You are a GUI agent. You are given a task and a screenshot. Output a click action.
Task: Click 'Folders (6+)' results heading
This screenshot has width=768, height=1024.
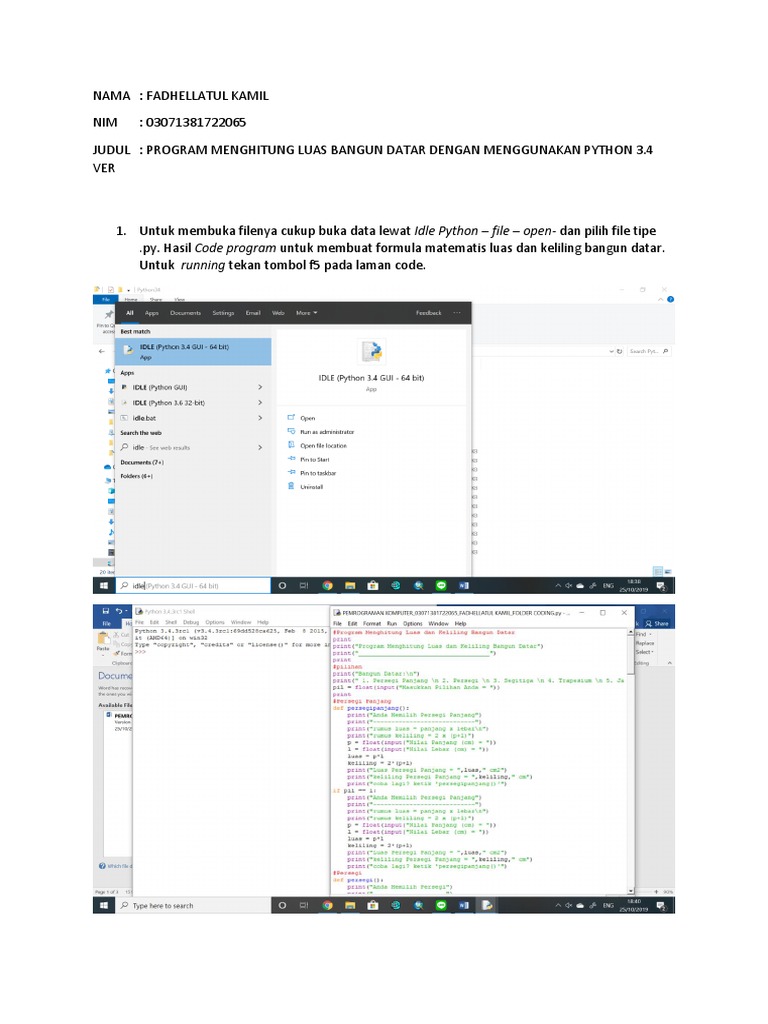[x=136, y=476]
